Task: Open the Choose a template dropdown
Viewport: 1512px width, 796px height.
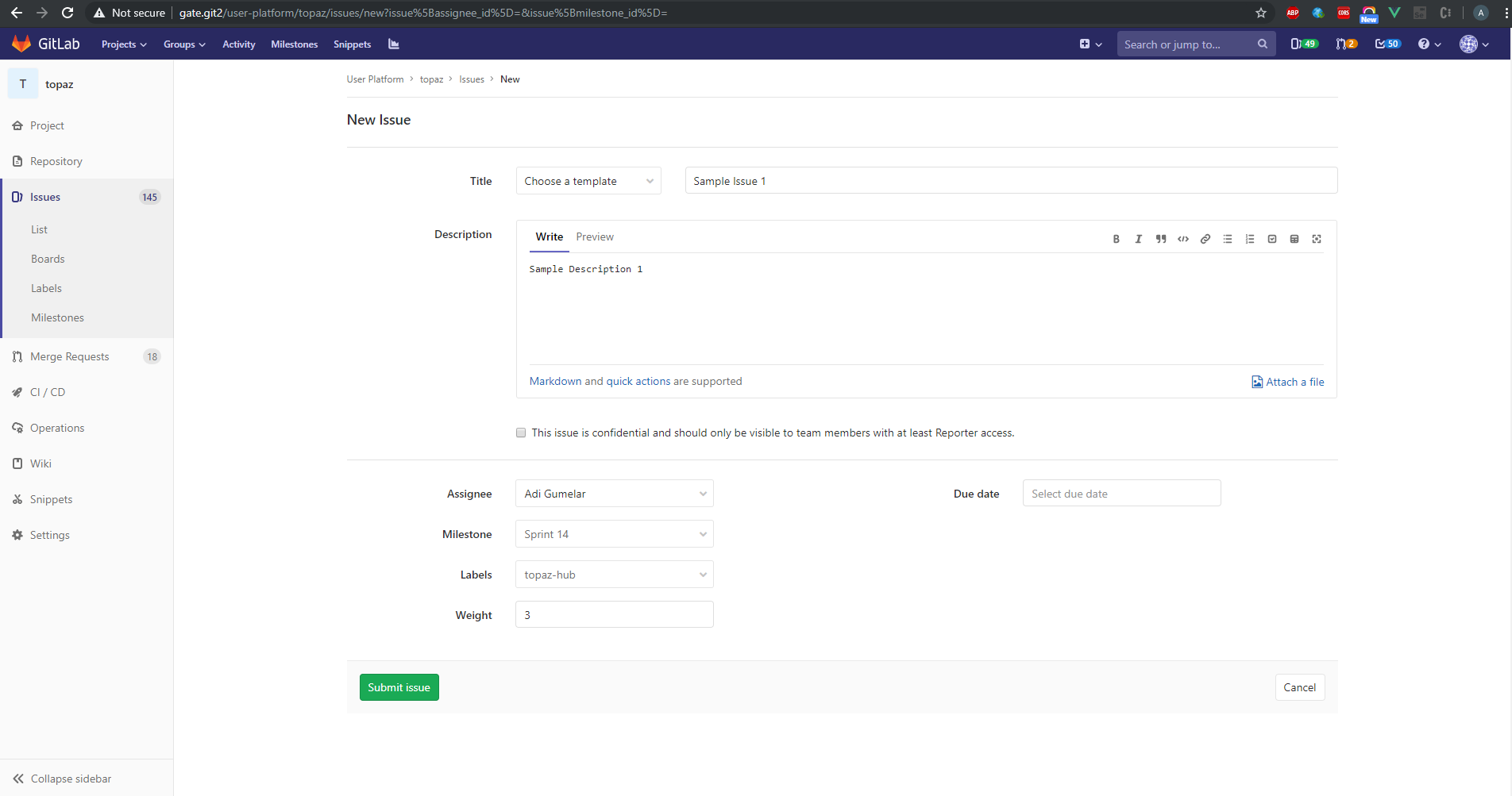Action: (588, 181)
